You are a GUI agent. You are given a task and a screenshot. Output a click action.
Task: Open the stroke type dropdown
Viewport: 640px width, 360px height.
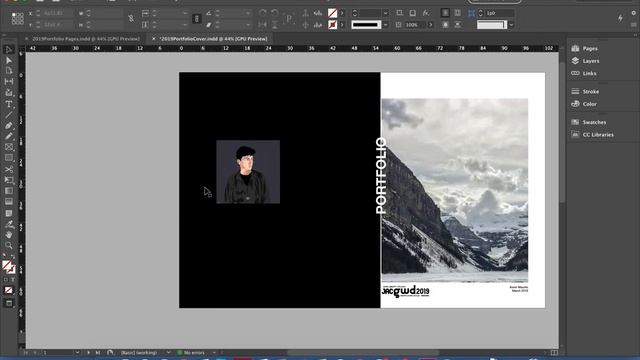[385, 25]
